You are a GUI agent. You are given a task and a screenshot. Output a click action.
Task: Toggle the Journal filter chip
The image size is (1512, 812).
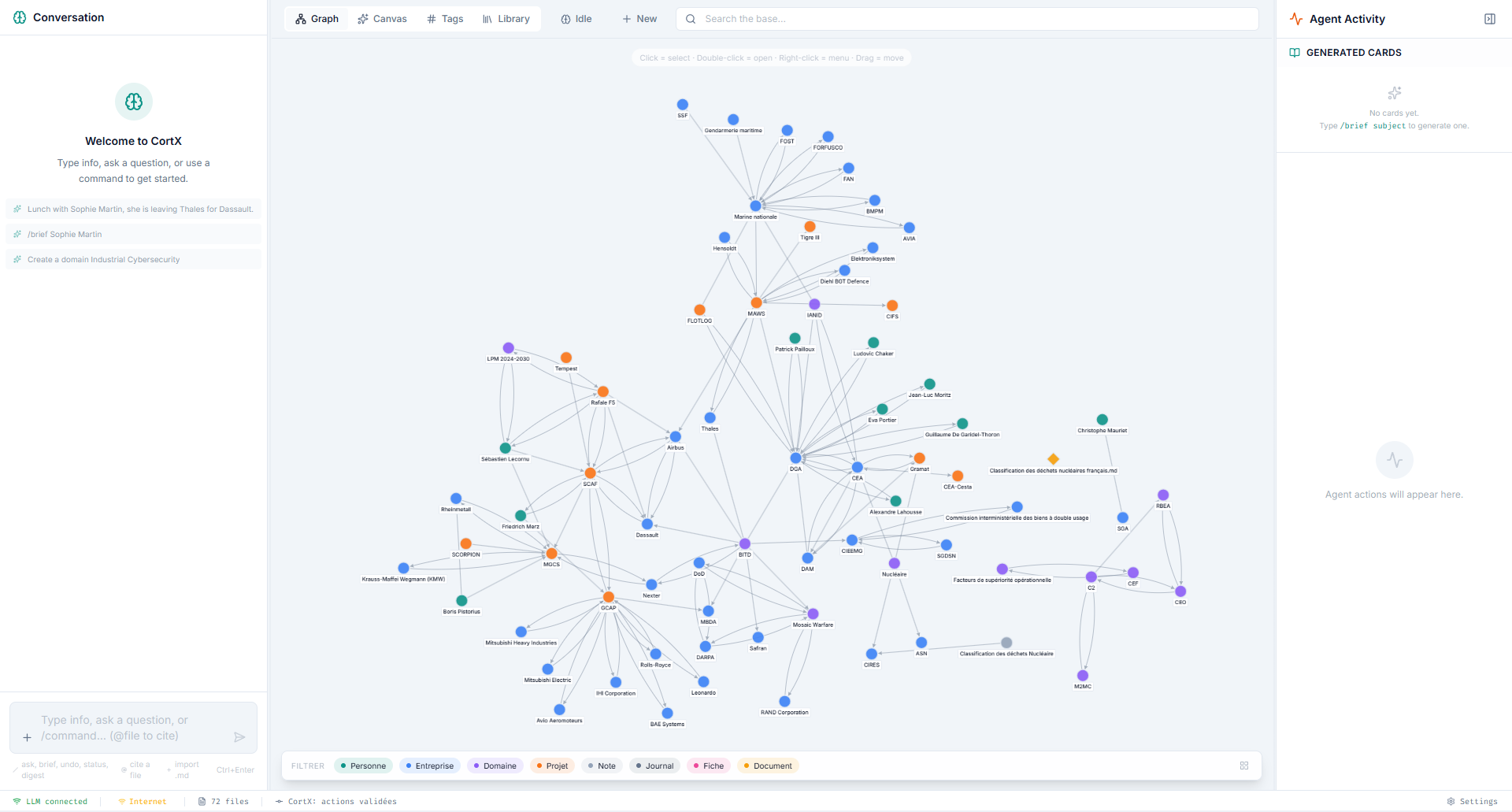pos(654,765)
